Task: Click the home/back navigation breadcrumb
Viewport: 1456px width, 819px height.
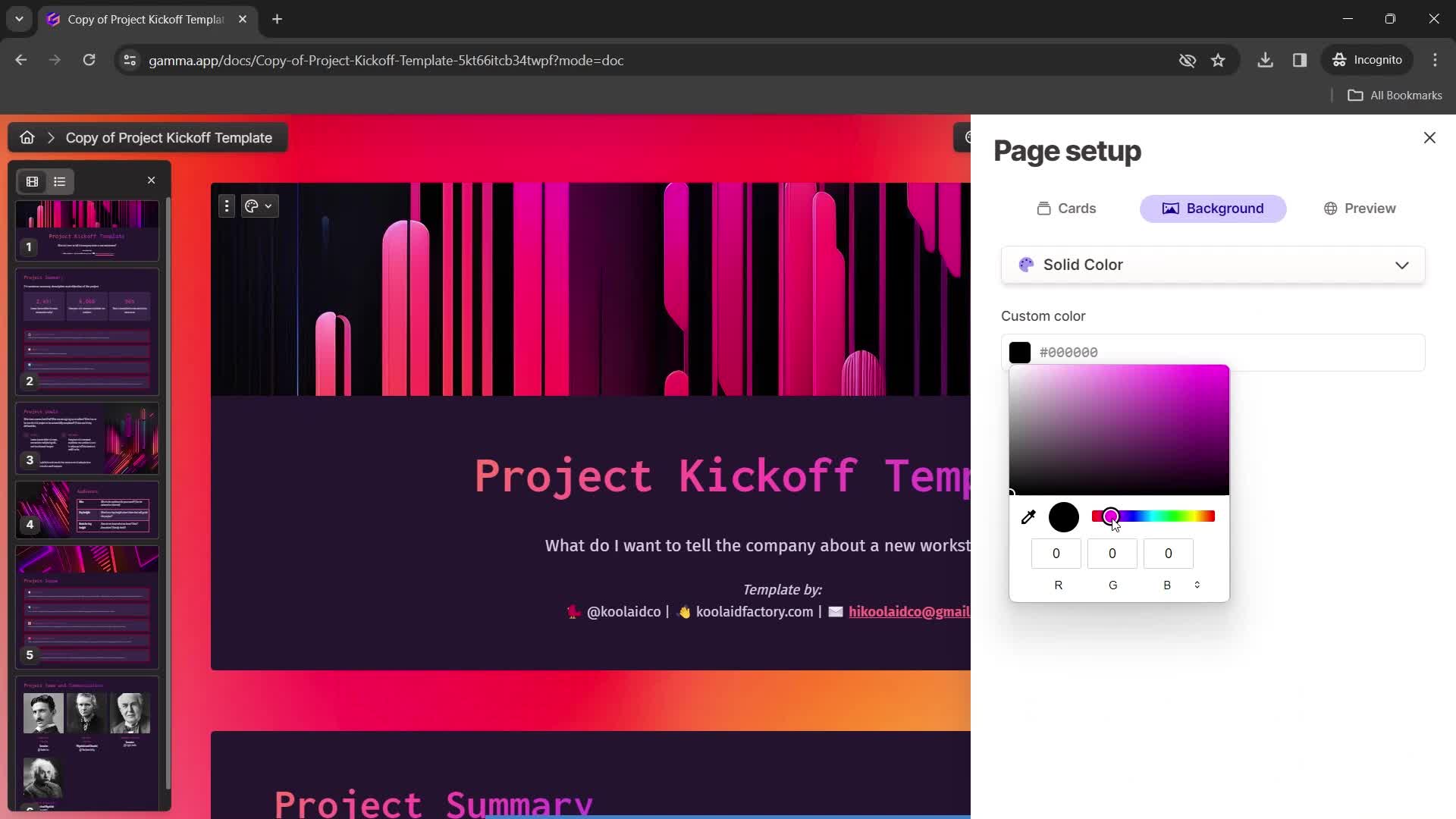Action: (x=27, y=137)
